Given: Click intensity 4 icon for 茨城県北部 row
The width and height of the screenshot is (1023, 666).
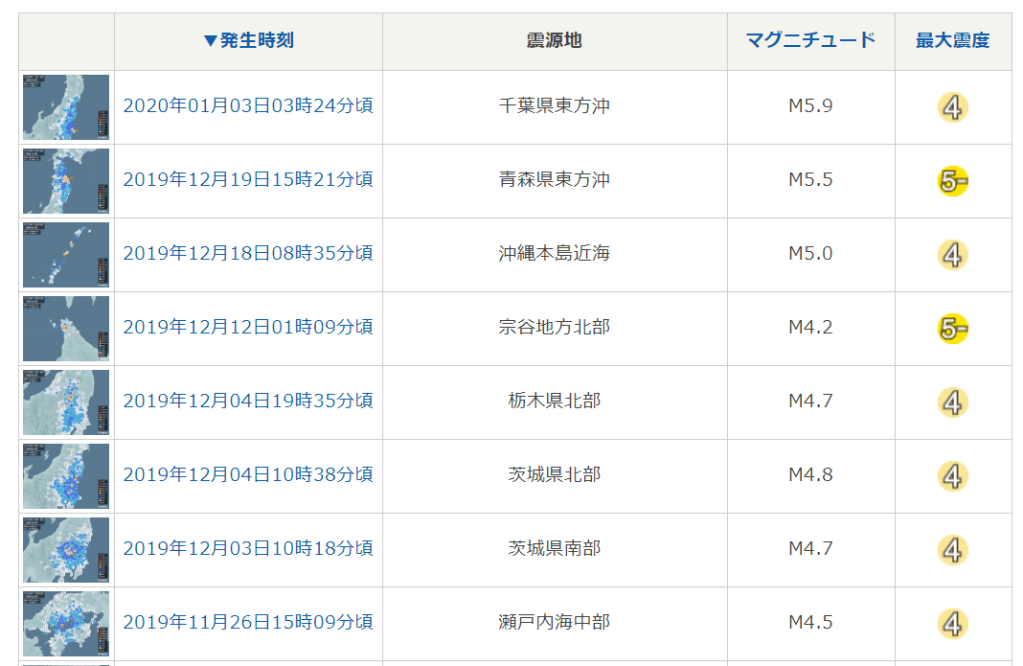Looking at the screenshot, I should (952, 476).
